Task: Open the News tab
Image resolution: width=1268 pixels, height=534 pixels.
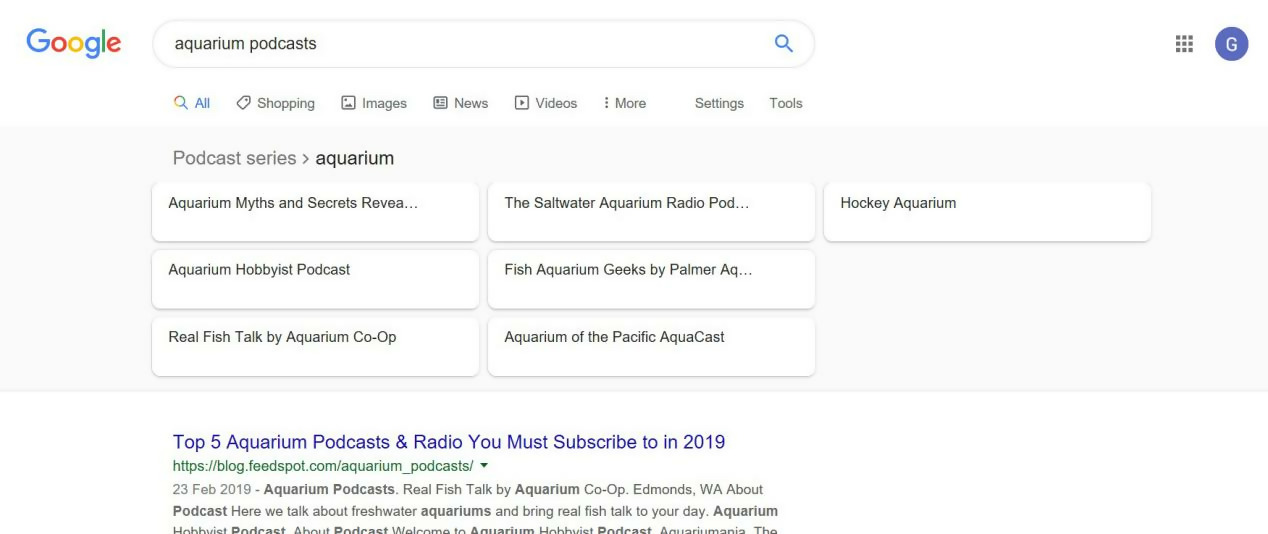Action: (460, 103)
